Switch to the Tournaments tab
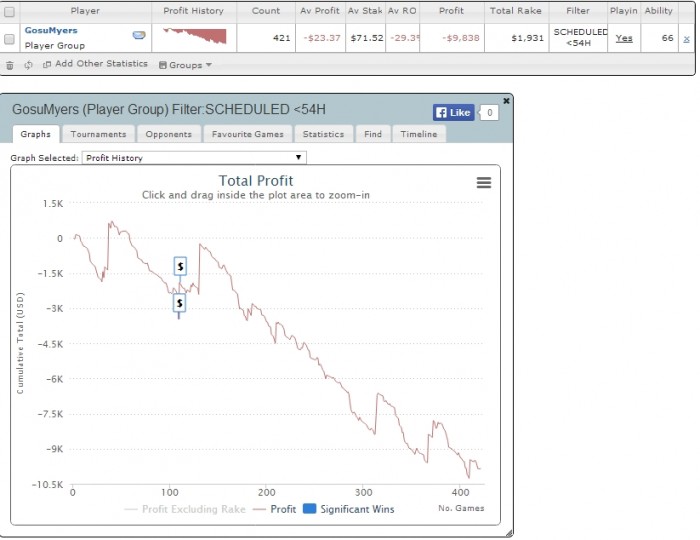The image size is (700, 540). [98, 134]
